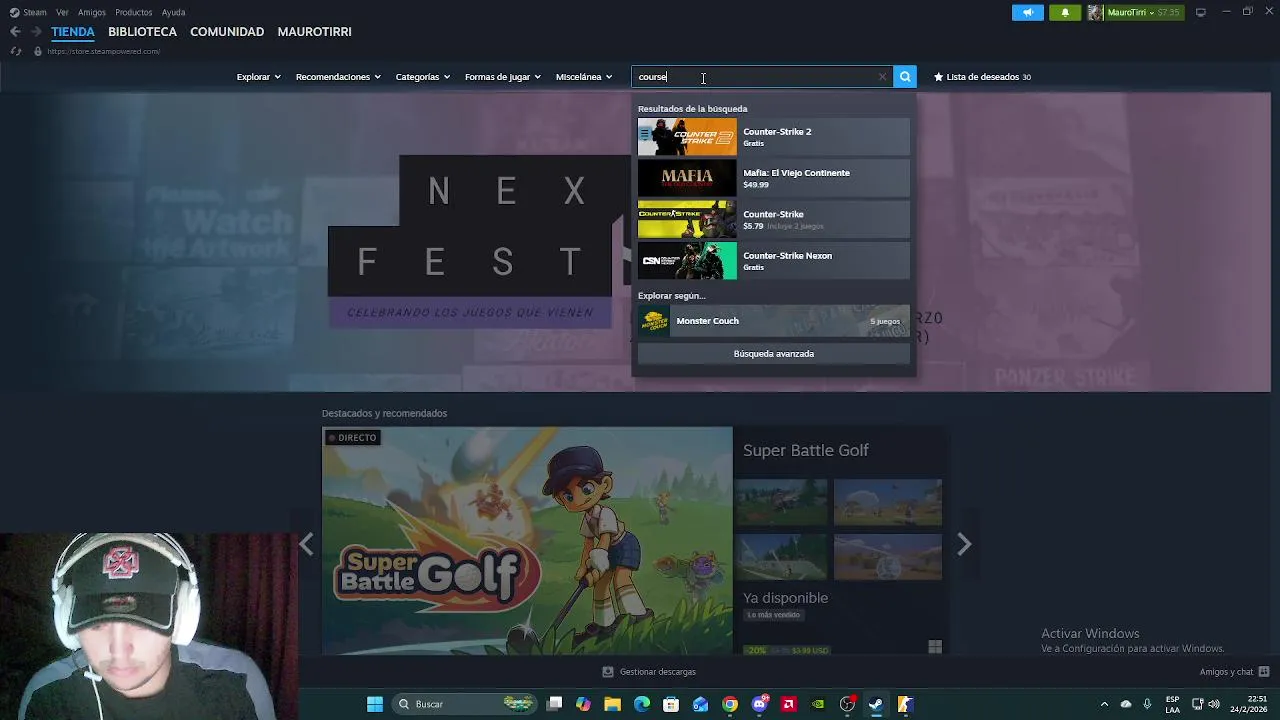
Task: Click the Windows platform icon on the golf card
Action: click(935, 647)
